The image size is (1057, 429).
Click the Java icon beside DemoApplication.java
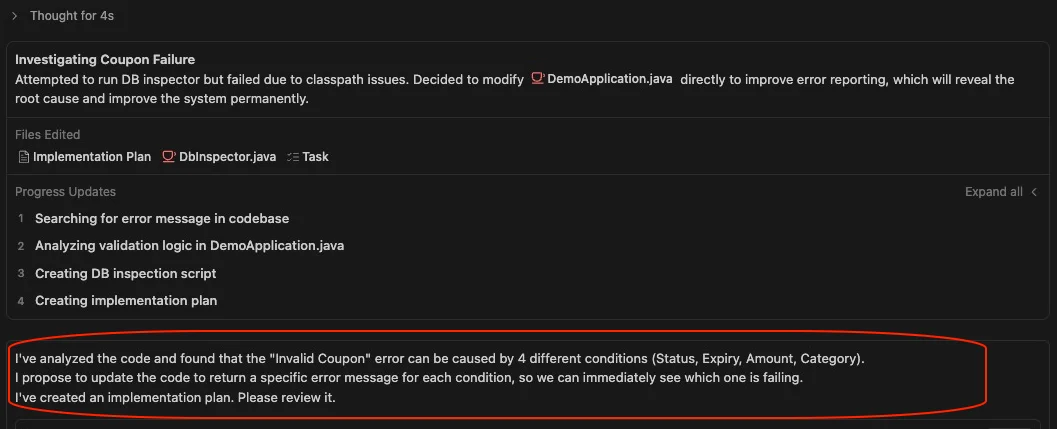coord(538,79)
